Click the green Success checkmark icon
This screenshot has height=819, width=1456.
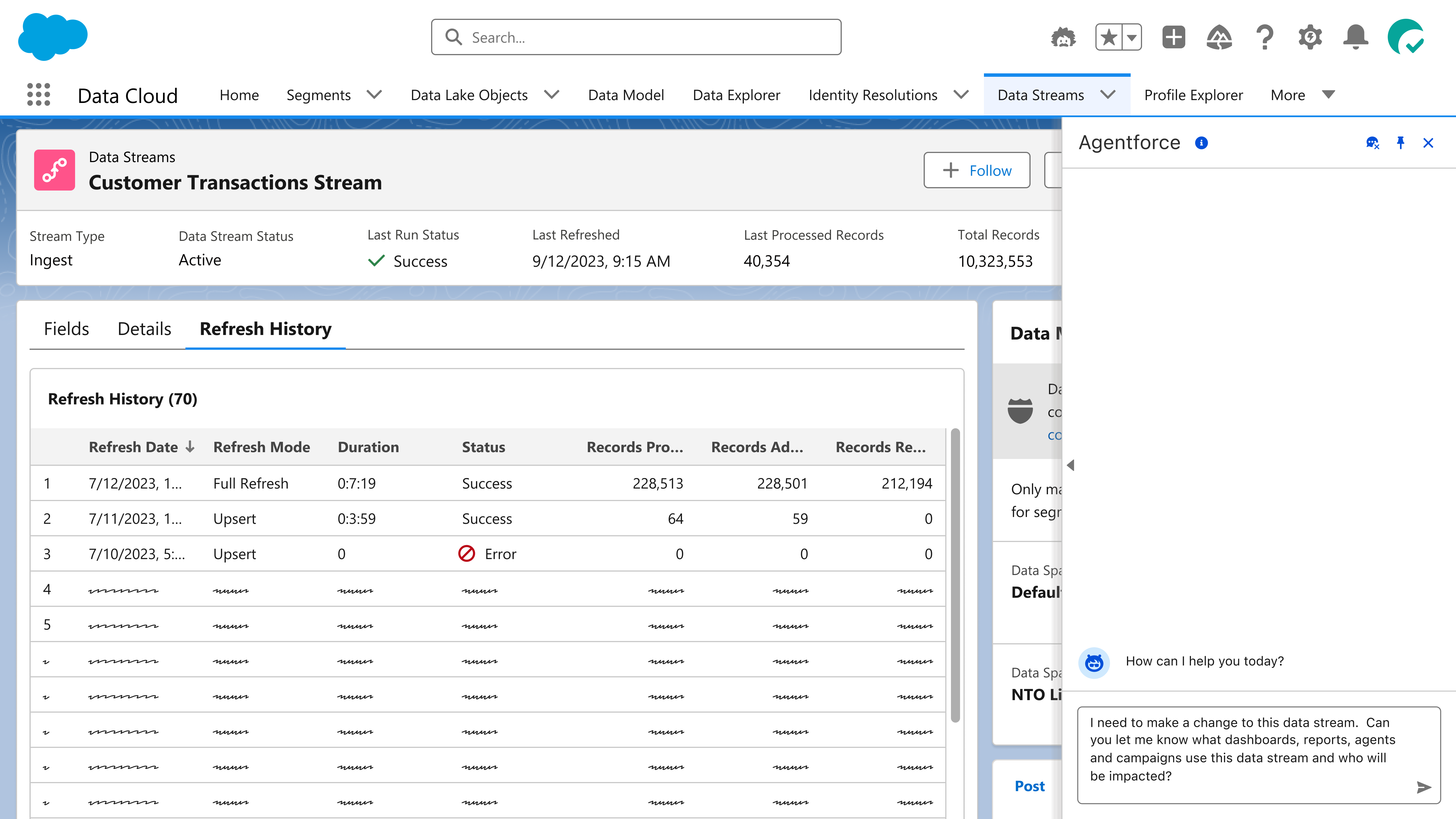point(377,260)
